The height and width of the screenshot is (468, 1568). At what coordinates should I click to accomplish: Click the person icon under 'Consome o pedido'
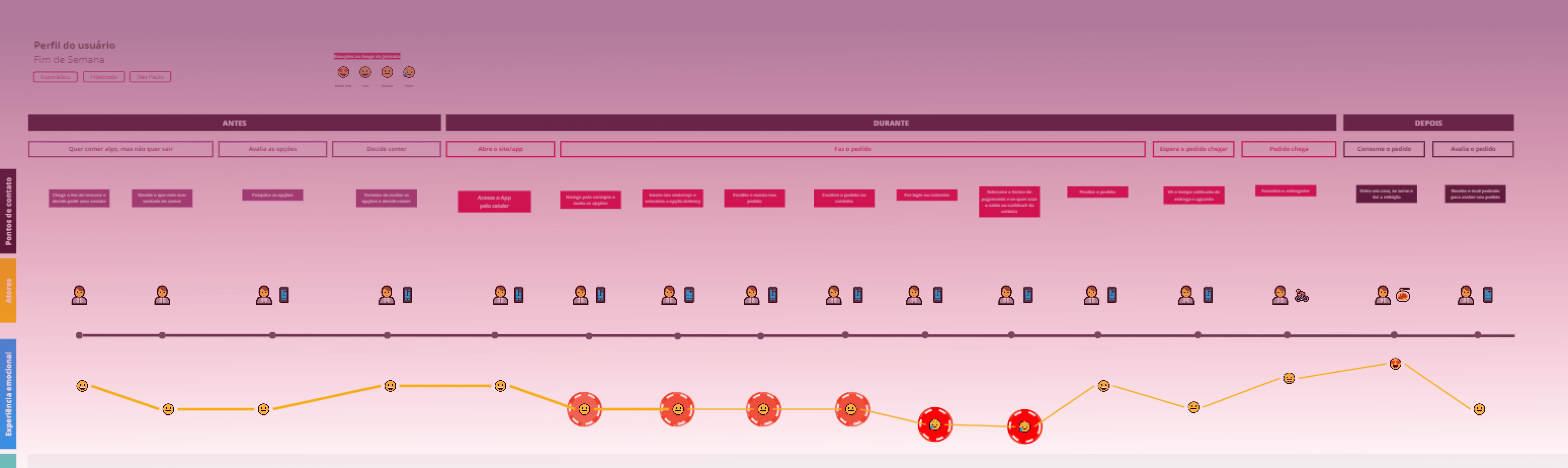(1382, 295)
